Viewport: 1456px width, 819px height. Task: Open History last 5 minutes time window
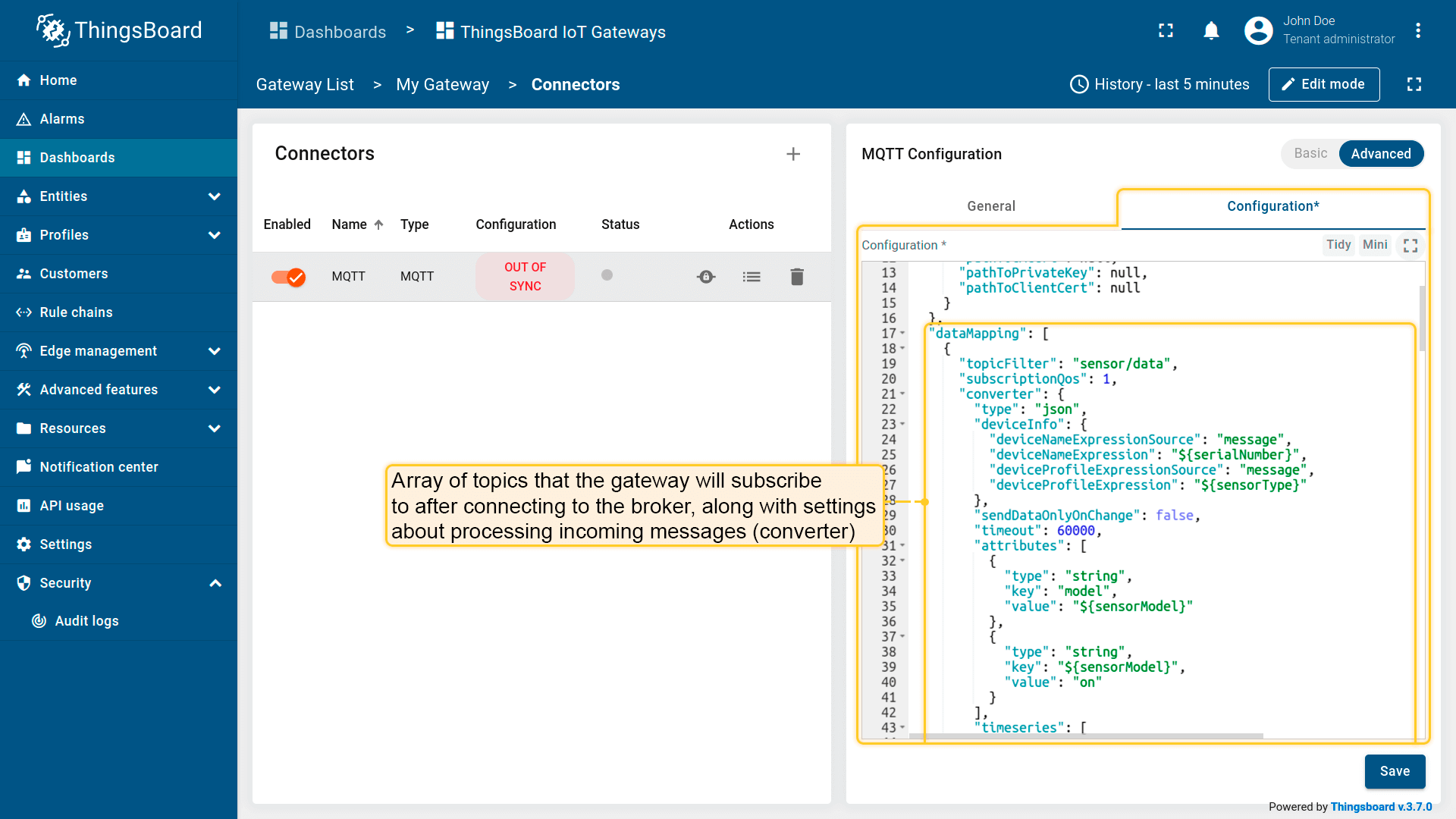1159,84
